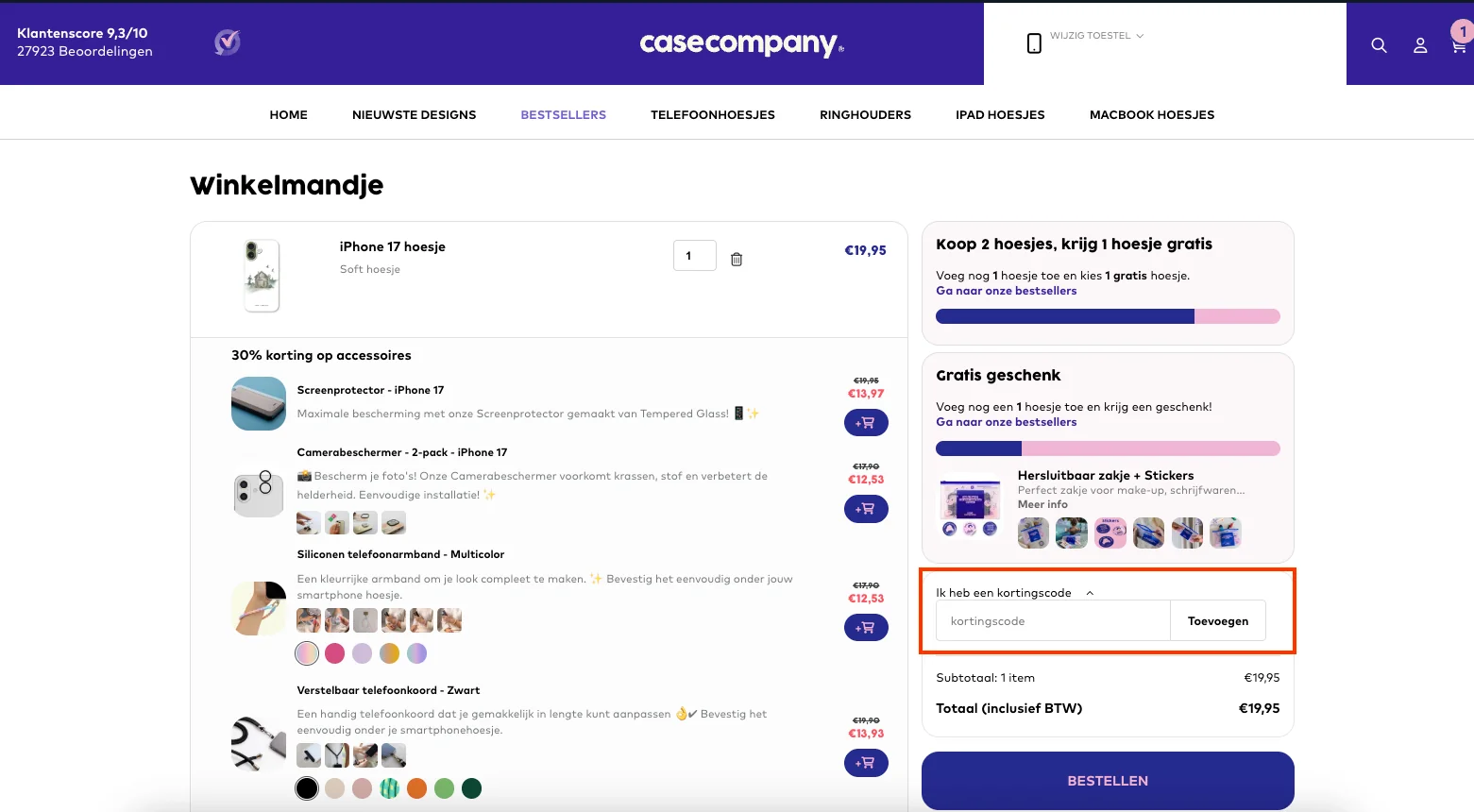This screenshot has height=812, width=1474.
Task: Open the RINGHOUDERS menu item
Action: pos(864,114)
